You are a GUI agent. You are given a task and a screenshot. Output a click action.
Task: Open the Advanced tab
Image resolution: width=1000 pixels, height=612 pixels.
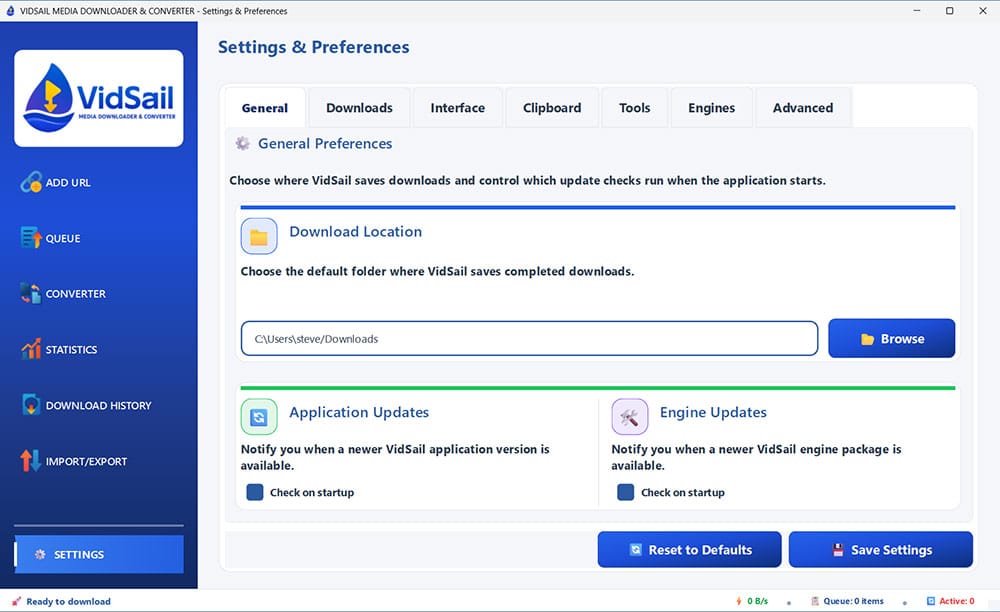tap(803, 108)
